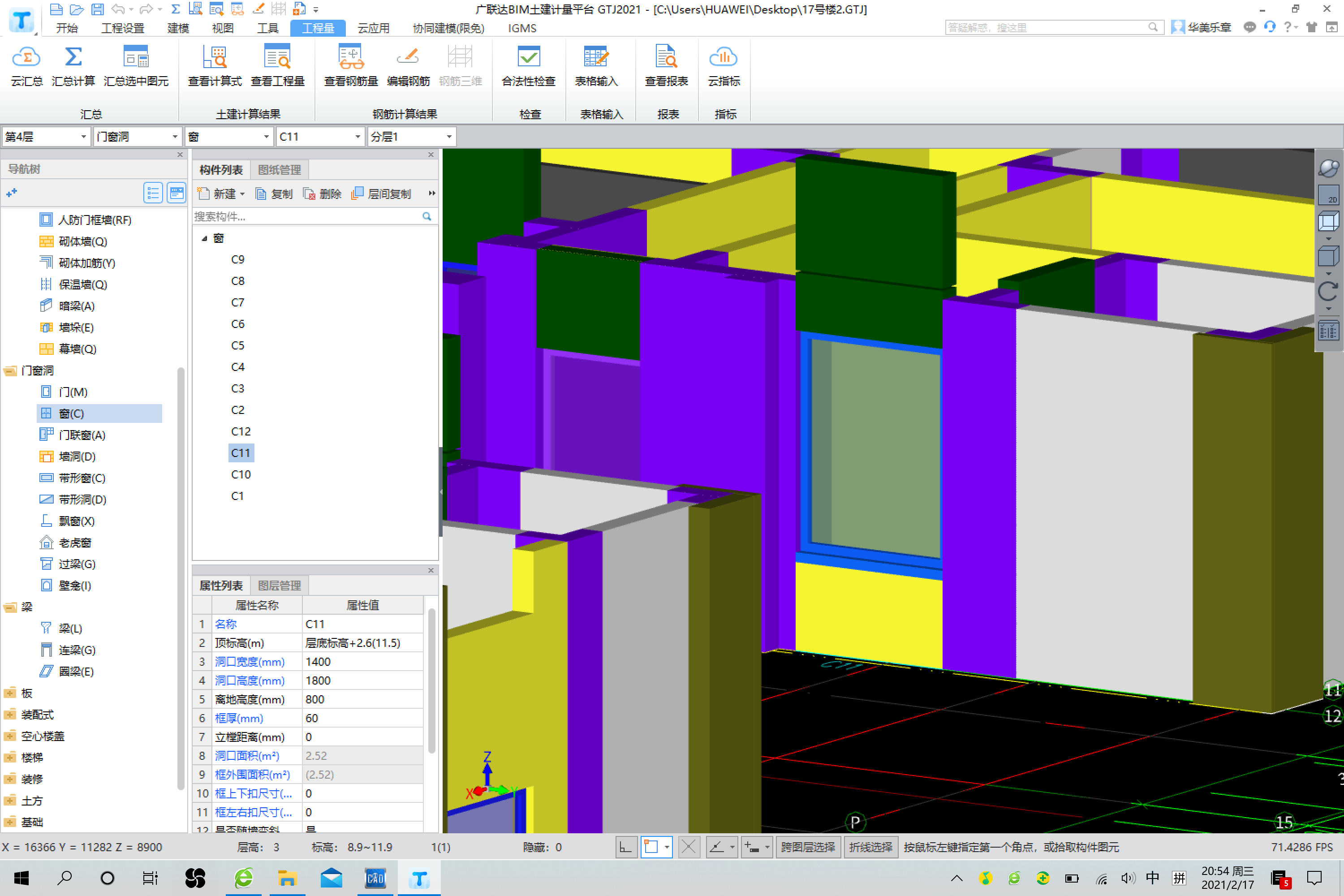Open the C11 component dropdown
The width and height of the screenshot is (1344, 896).
click(x=358, y=137)
